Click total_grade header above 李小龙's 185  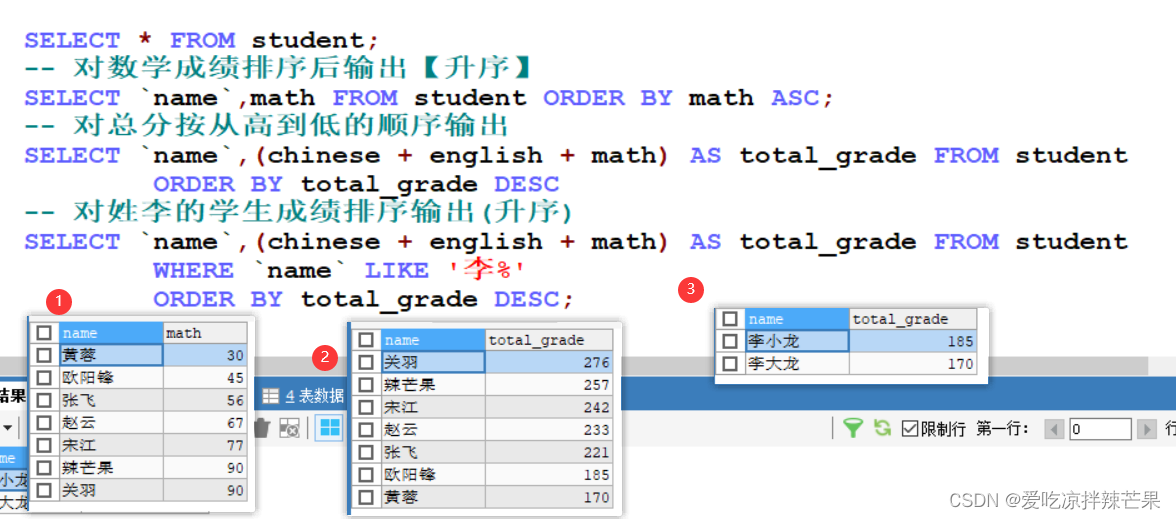click(x=914, y=320)
